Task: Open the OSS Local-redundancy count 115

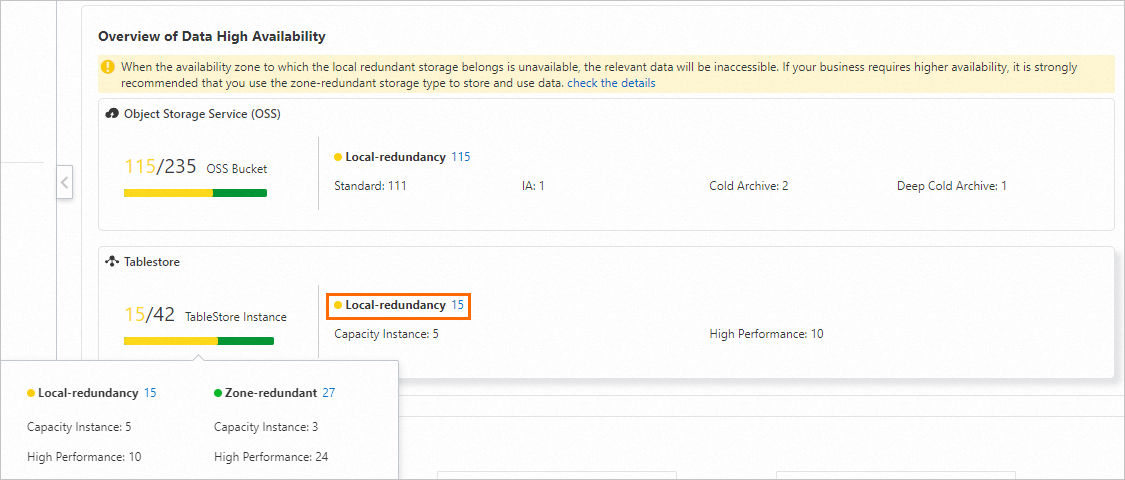Action: [461, 157]
